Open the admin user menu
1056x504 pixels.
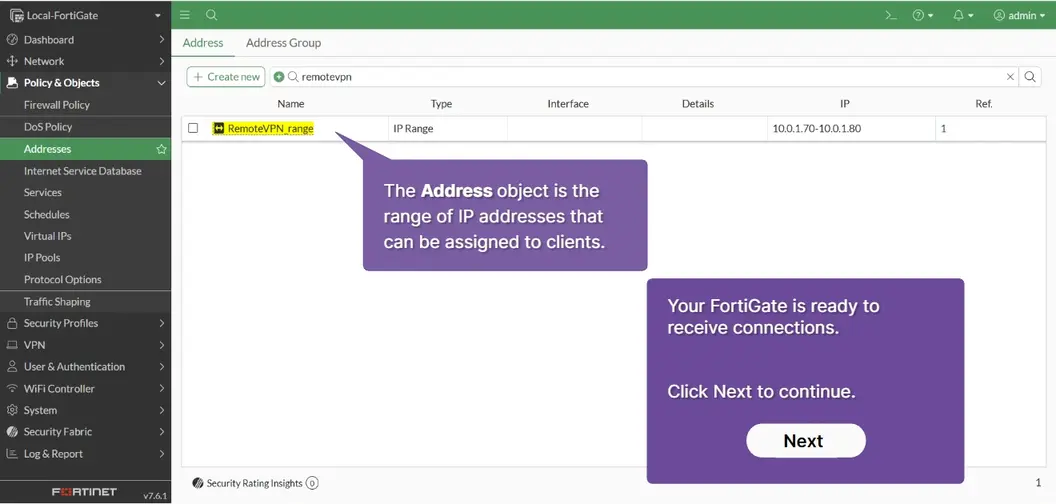coord(1019,15)
